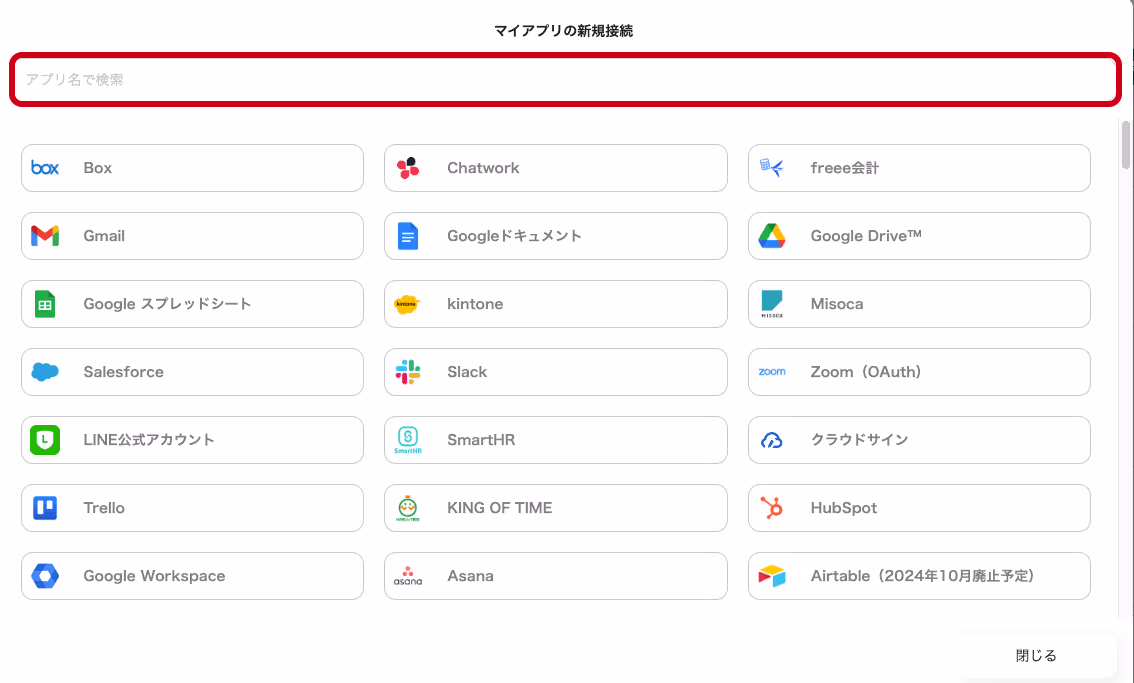The width and height of the screenshot is (1134, 683).
Task: Click the HubSpot sprocket icon
Action: [x=772, y=508]
